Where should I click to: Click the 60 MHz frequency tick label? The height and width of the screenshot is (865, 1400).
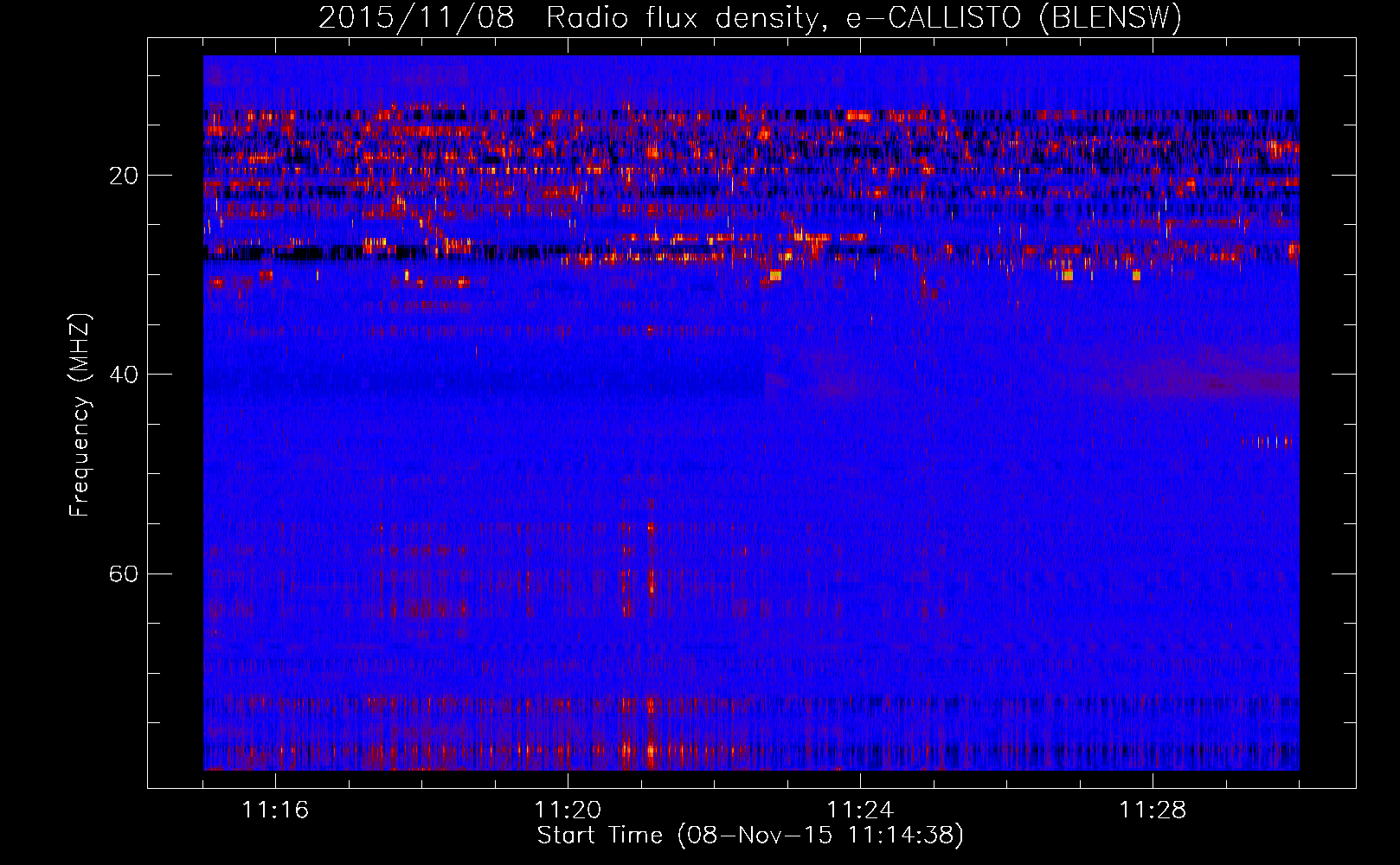pyautogui.click(x=124, y=573)
